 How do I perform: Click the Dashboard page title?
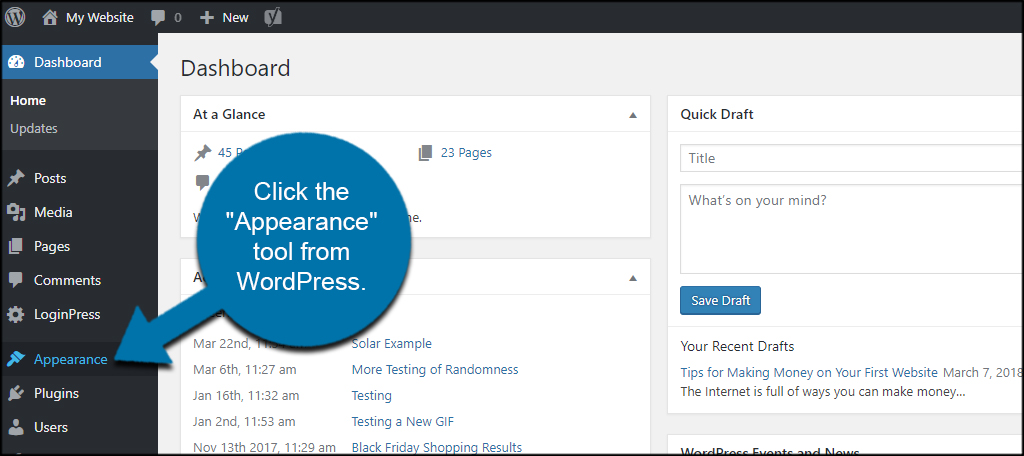tap(236, 68)
